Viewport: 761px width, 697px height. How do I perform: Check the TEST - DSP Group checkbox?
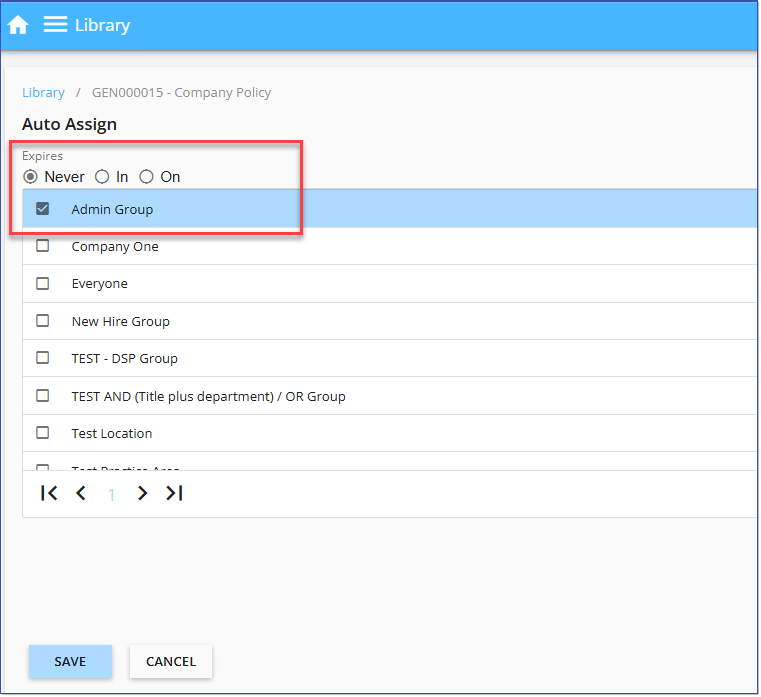(43, 358)
